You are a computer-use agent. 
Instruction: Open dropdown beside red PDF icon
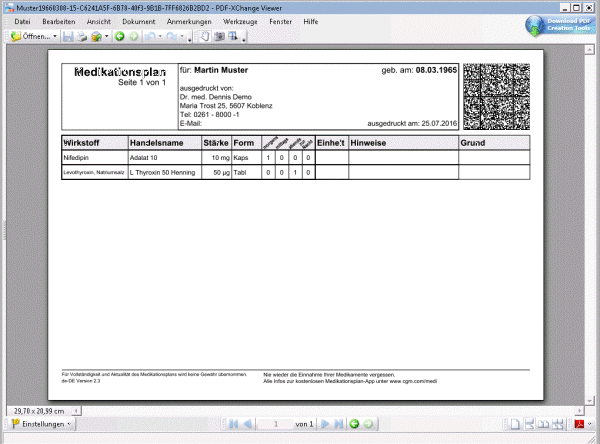click(590, 424)
